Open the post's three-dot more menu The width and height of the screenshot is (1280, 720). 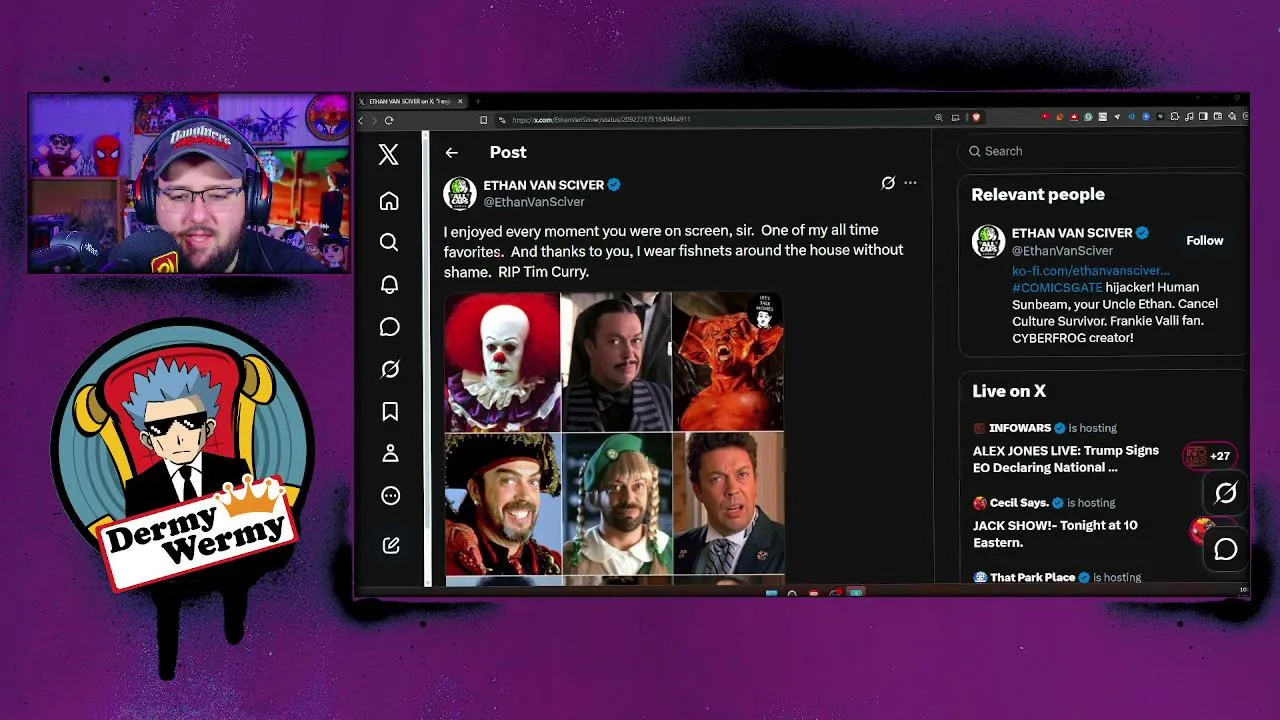tap(910, 183)
